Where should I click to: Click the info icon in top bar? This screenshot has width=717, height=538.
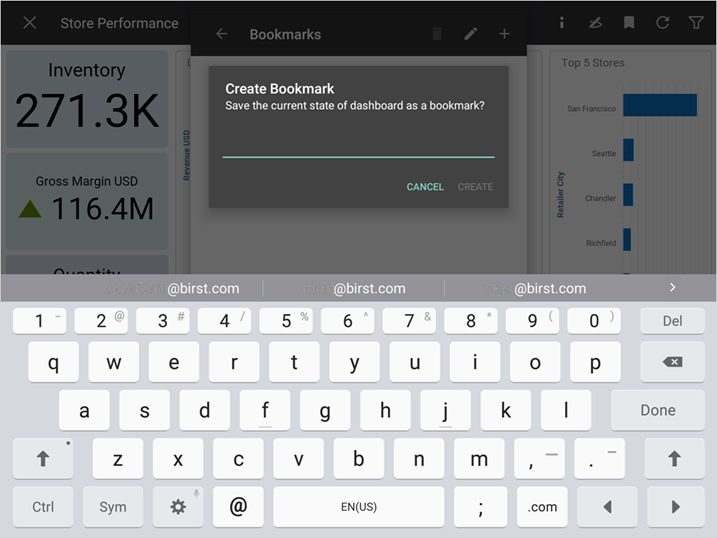click(562, 22)
